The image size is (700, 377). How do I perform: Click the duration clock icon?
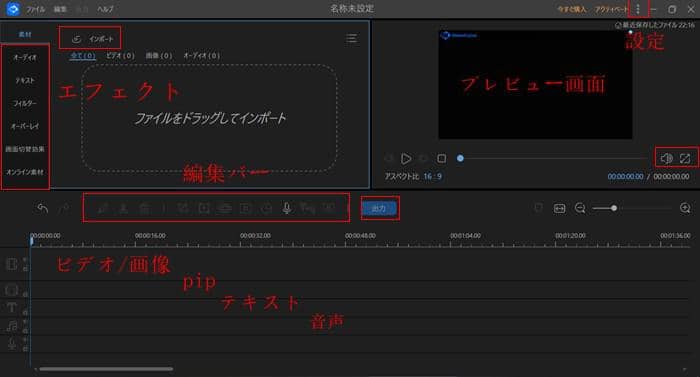click(x=267, y=208)
